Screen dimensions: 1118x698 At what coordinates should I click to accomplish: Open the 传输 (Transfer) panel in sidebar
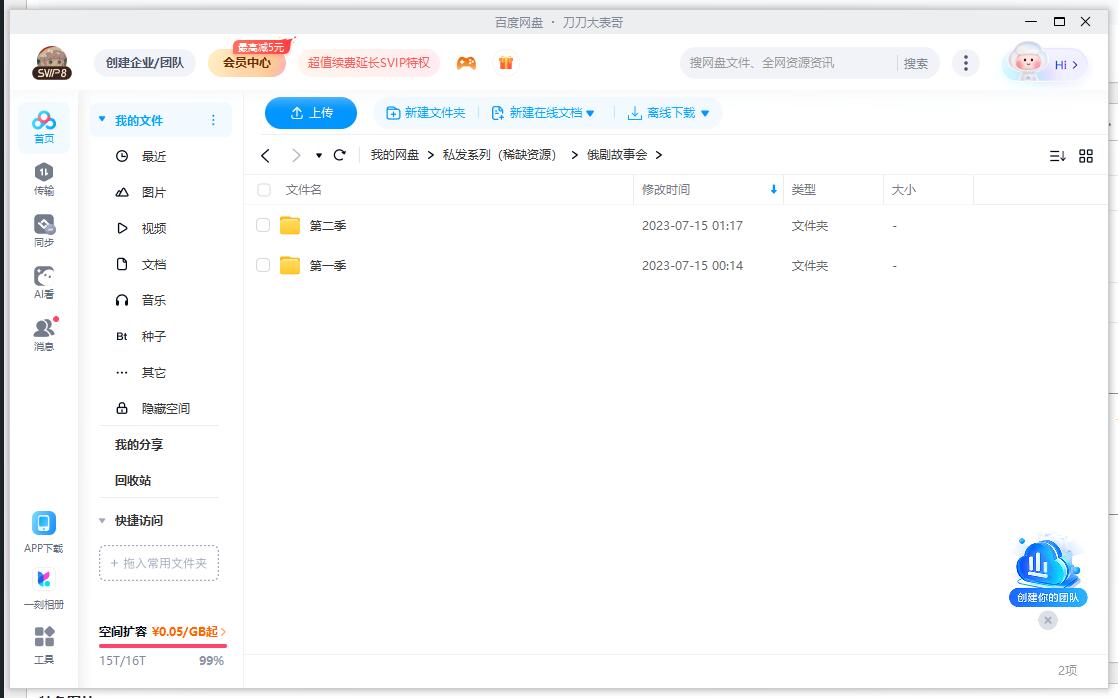pos(43,180)
